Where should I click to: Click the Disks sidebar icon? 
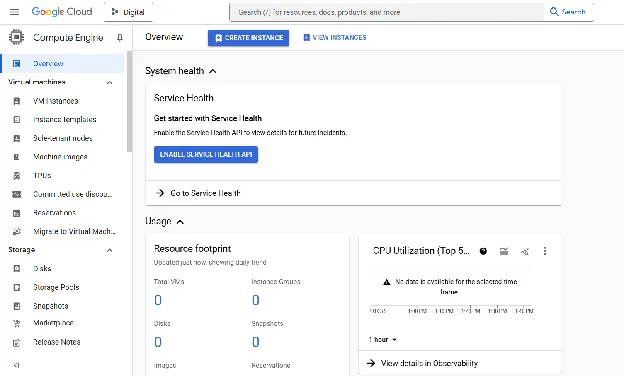pos(16,268)
